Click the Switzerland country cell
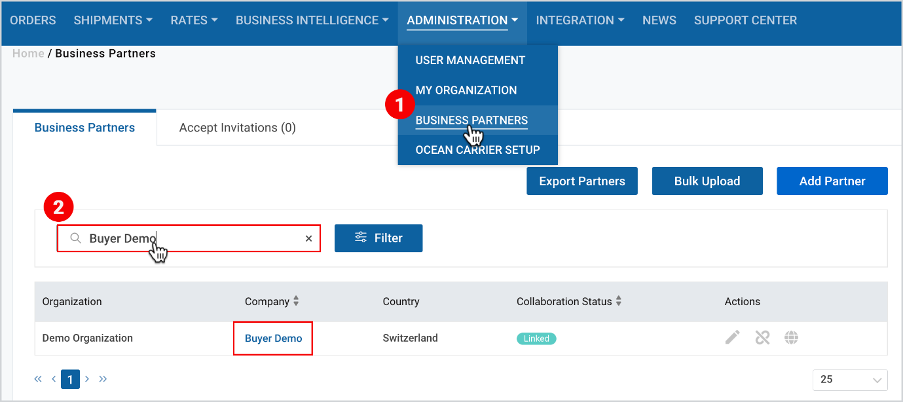This screenshot has width=904, height=402. pyautogui.click(x=410, y=338)
